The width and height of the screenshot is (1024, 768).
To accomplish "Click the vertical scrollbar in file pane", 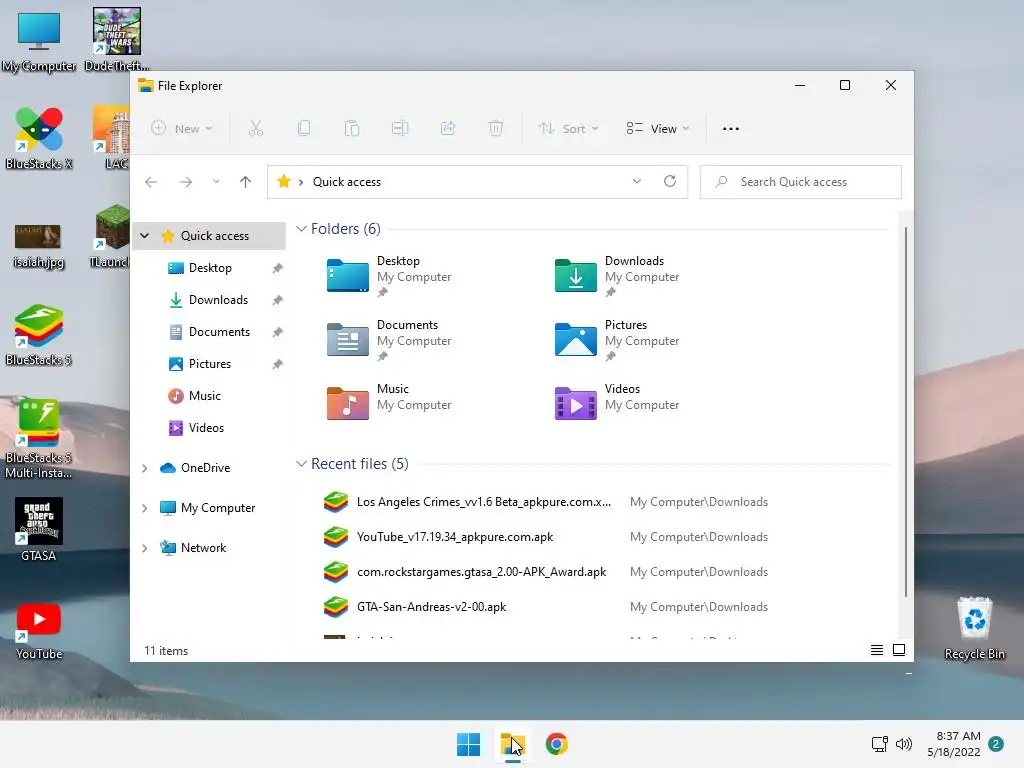I will click(906, 411).
